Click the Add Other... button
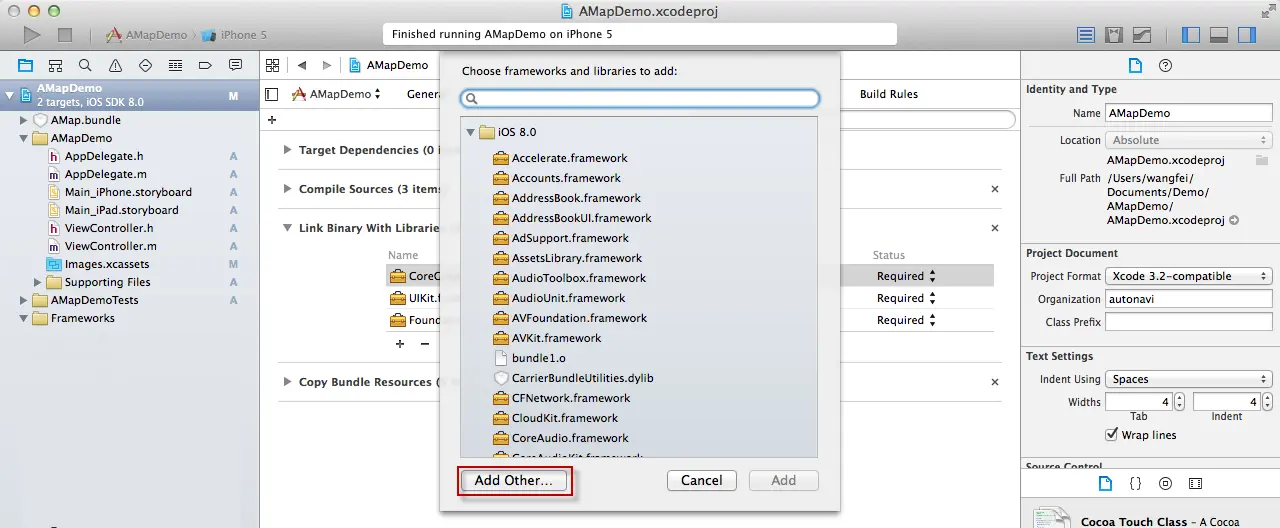Screen dimensions: 1280x528 coord(513,480)
